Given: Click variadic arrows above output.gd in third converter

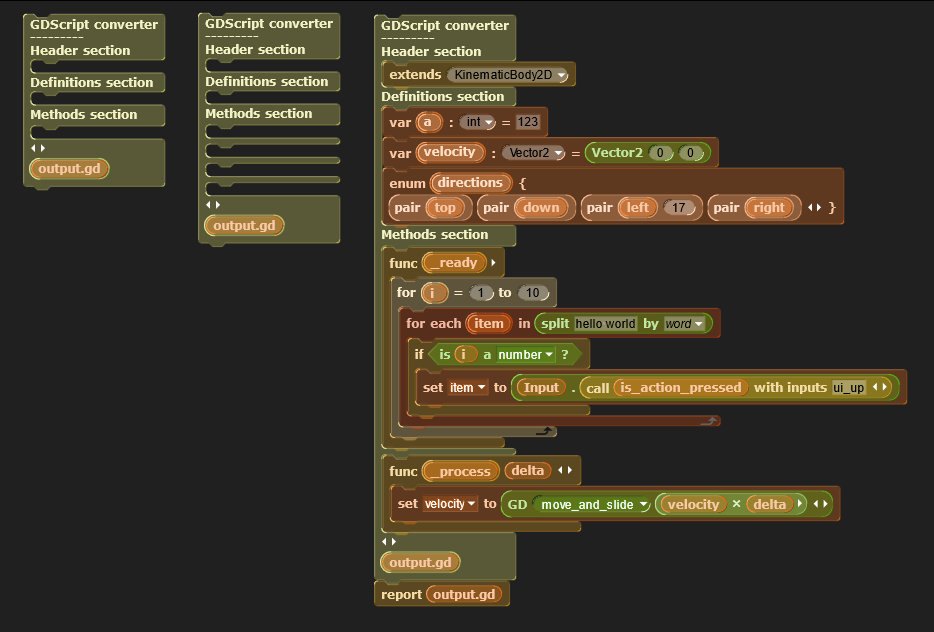Looking at the screenshot, I should coord(388,541).
